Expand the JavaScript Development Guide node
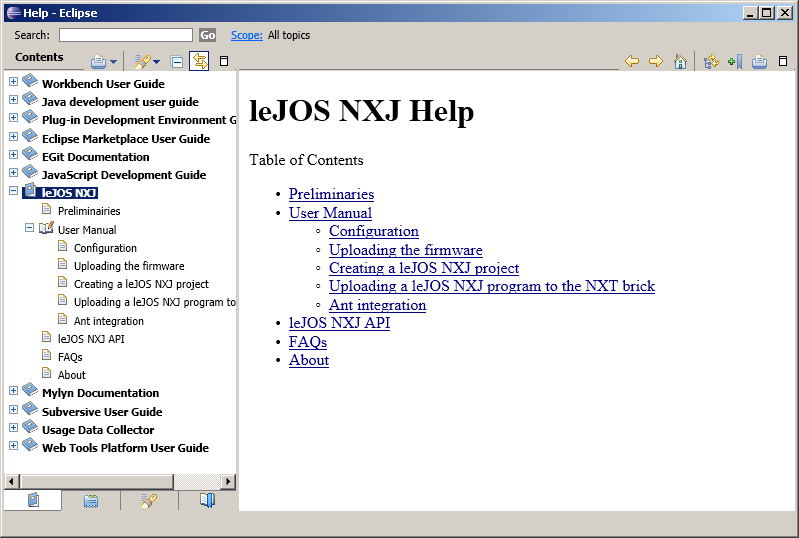The height and width of the screenshot is (538, 799). [13, 173]
